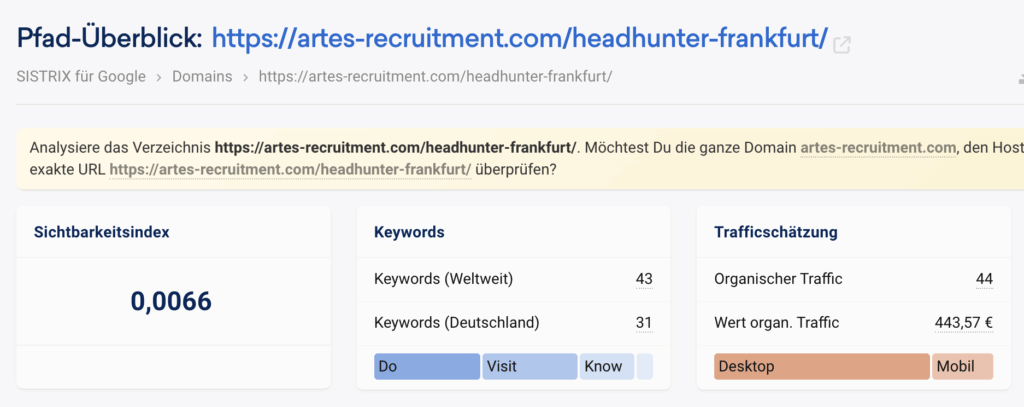Open the headhunter-frankfurt URL in the page title
This screenshot has height=407, width=1024.
pos(520,39)
